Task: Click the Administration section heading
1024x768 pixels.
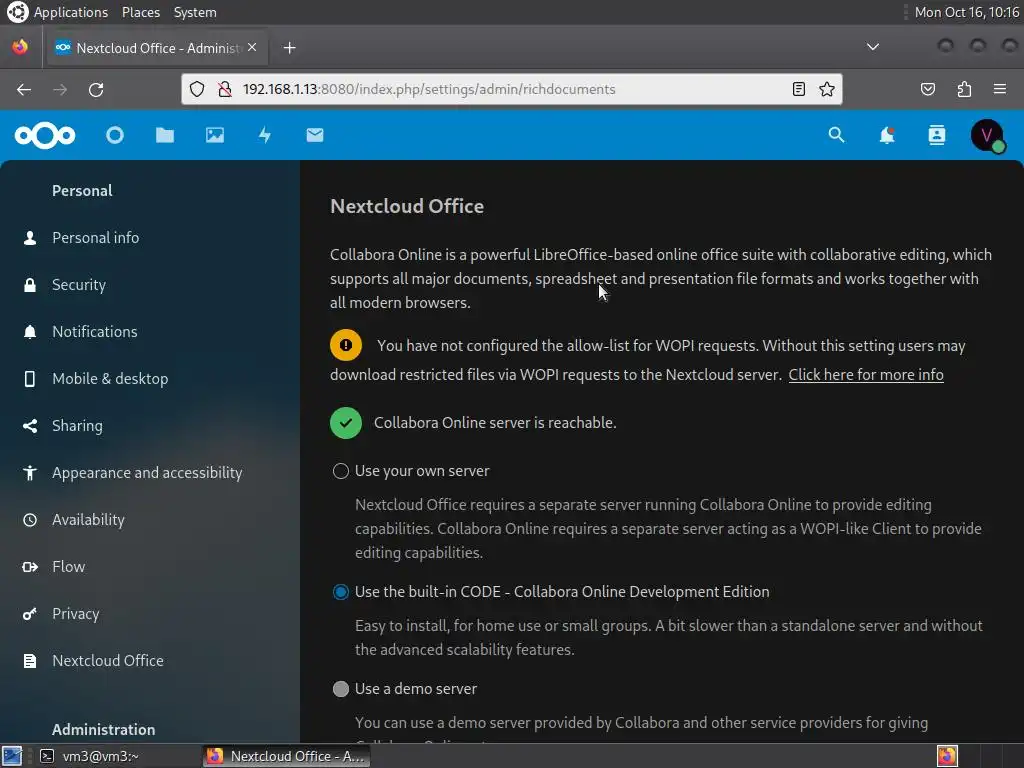Action: [x=103, y=729]
